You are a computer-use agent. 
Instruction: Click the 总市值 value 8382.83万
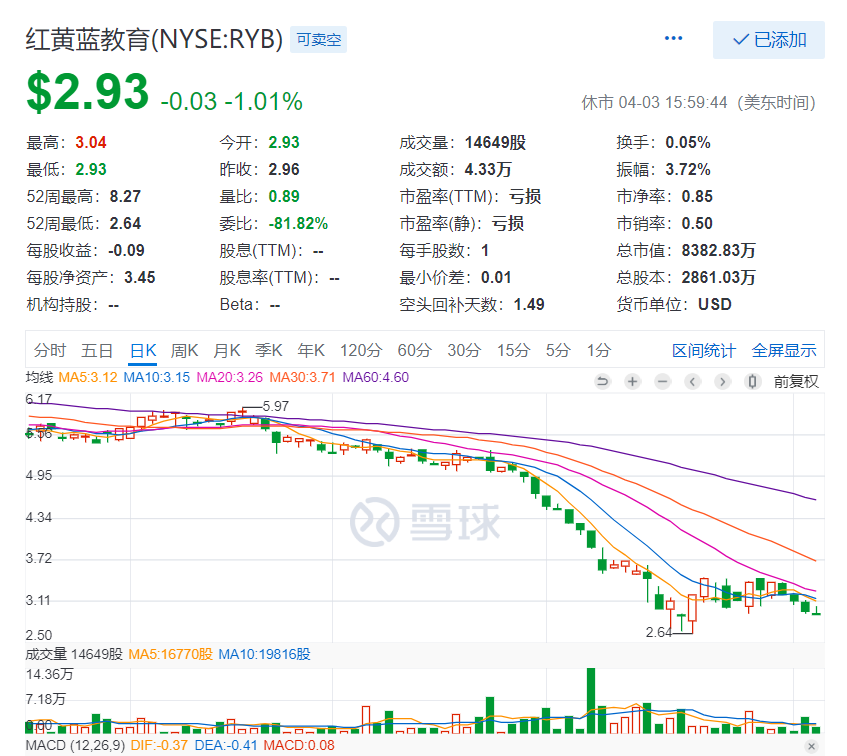(718, 250)
